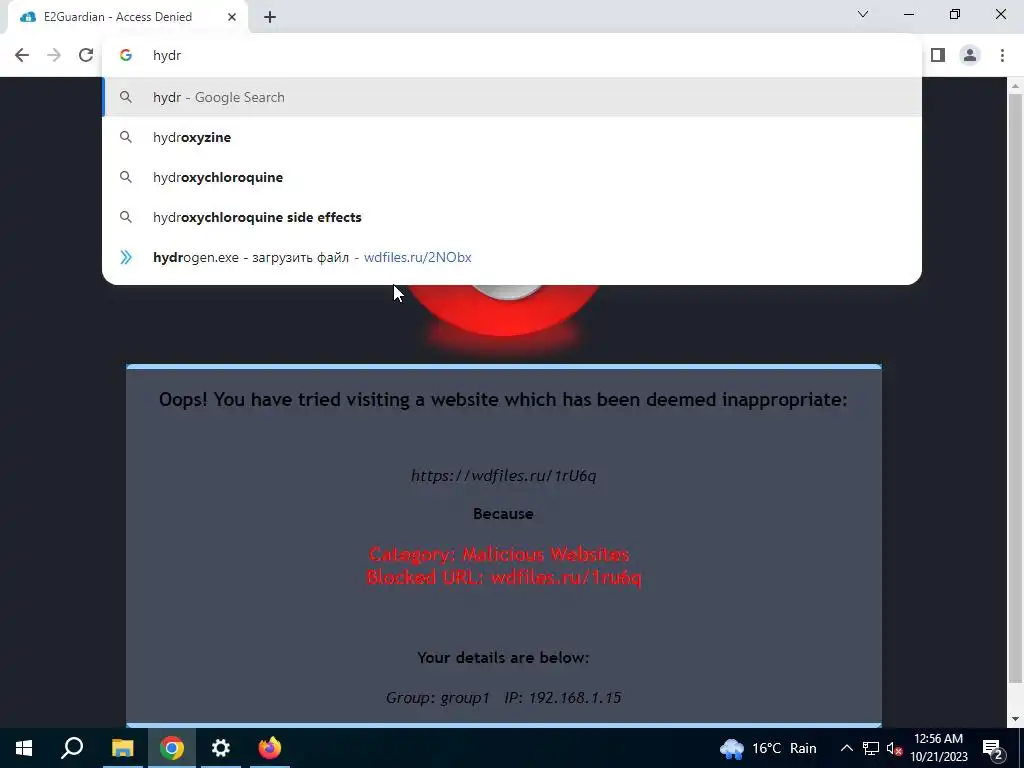The height and width of the screenshot is (768, 1024).
Task: Reload the current page
Action: [86, 56]
